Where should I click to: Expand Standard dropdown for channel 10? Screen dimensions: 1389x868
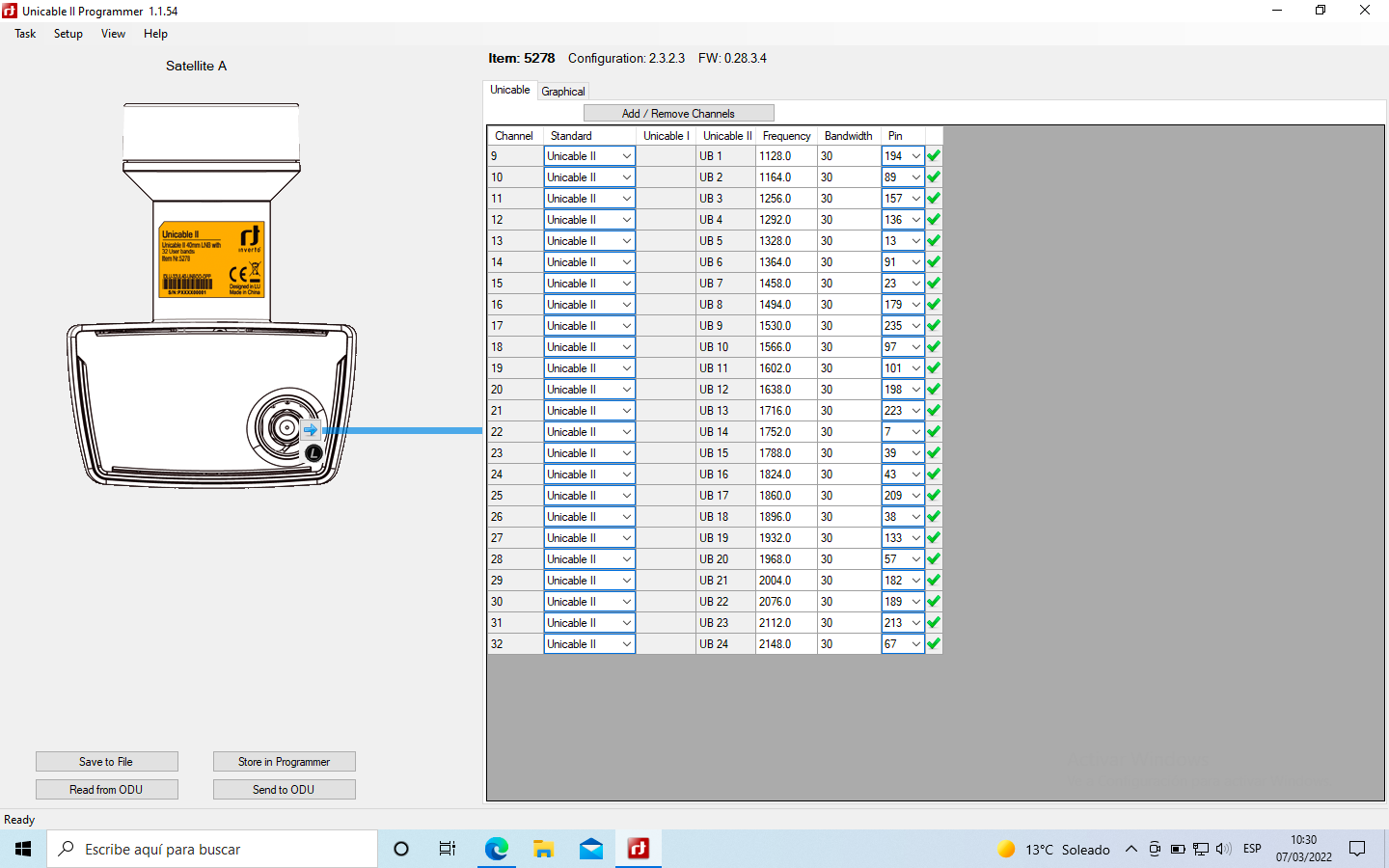(x=626, y=177)
